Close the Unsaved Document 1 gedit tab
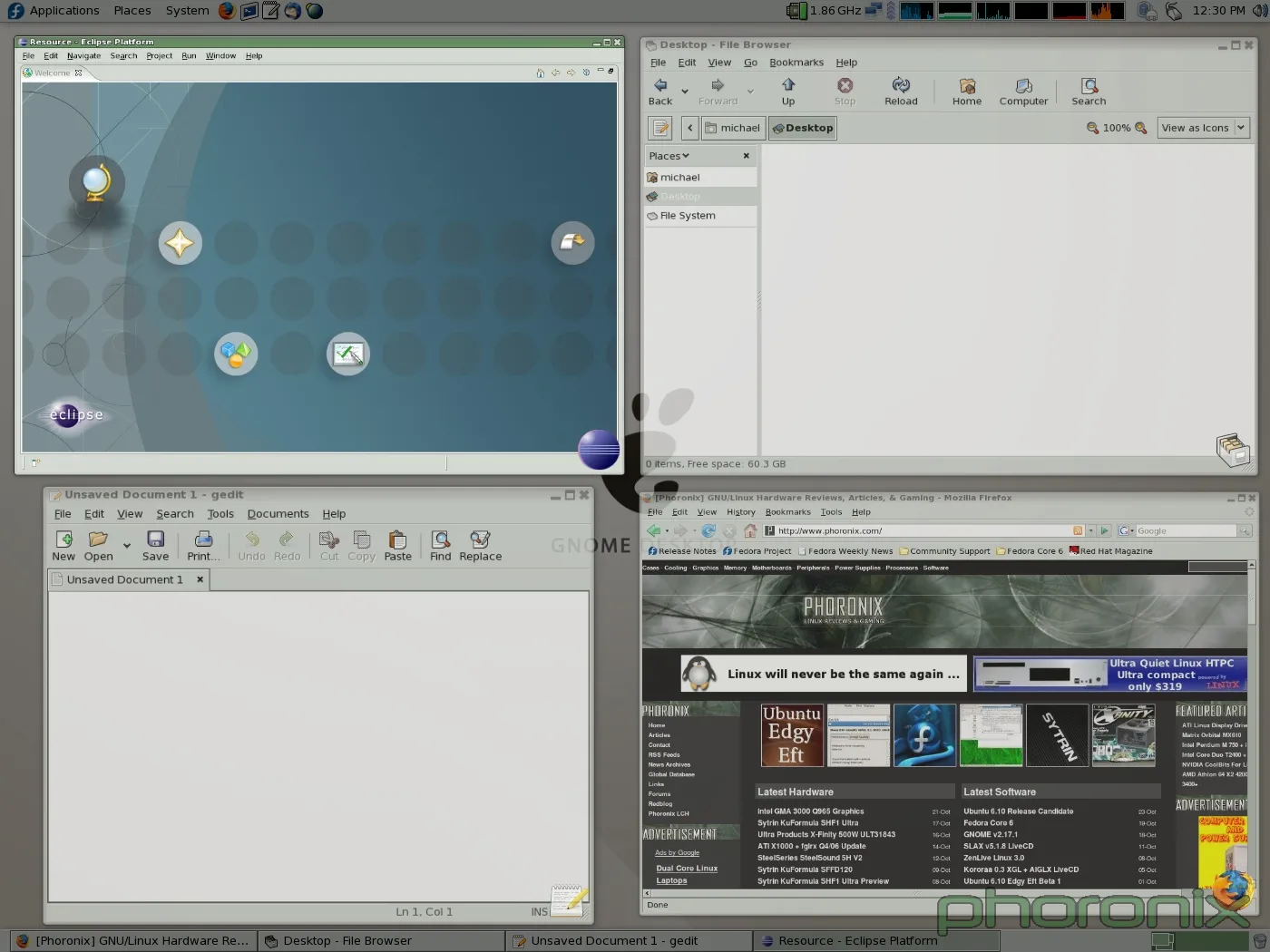The image size is (1270, 952). (x=200, y=579)
